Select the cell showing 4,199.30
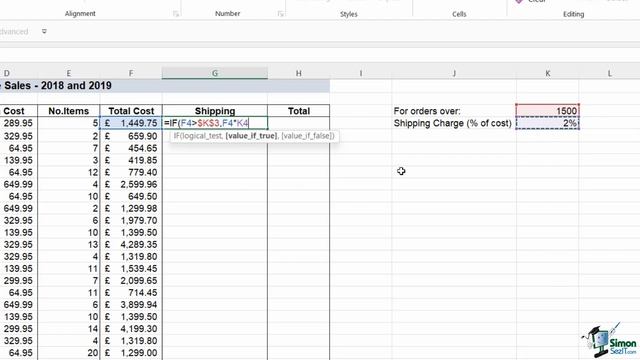The image size is (640, 360). tap(131, 329)
